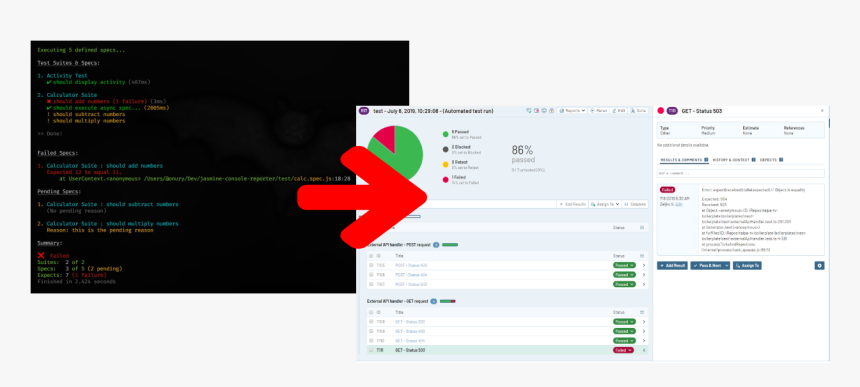Click the blue count badge next to GET request

pos(433,301)
